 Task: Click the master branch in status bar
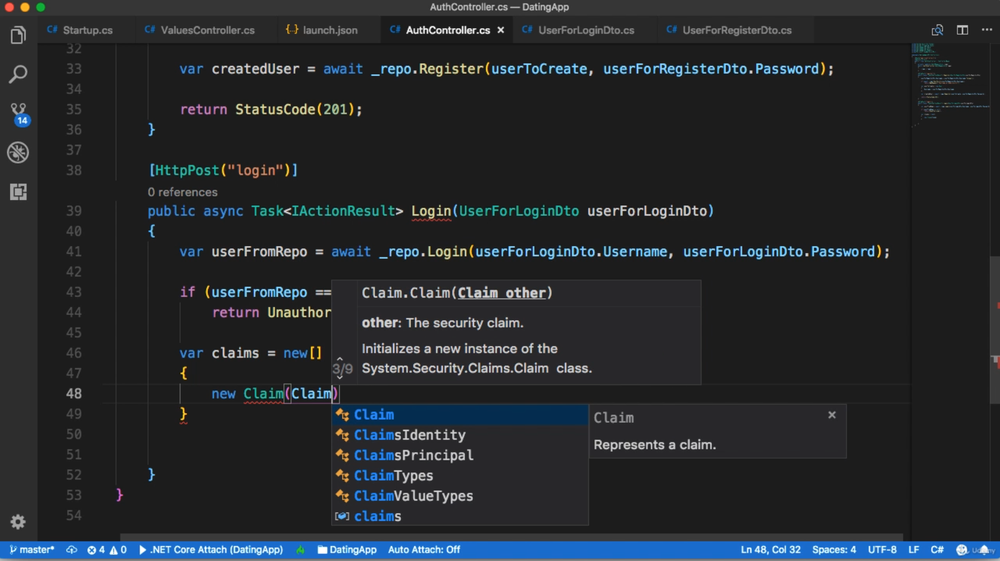tap(32, 550)
